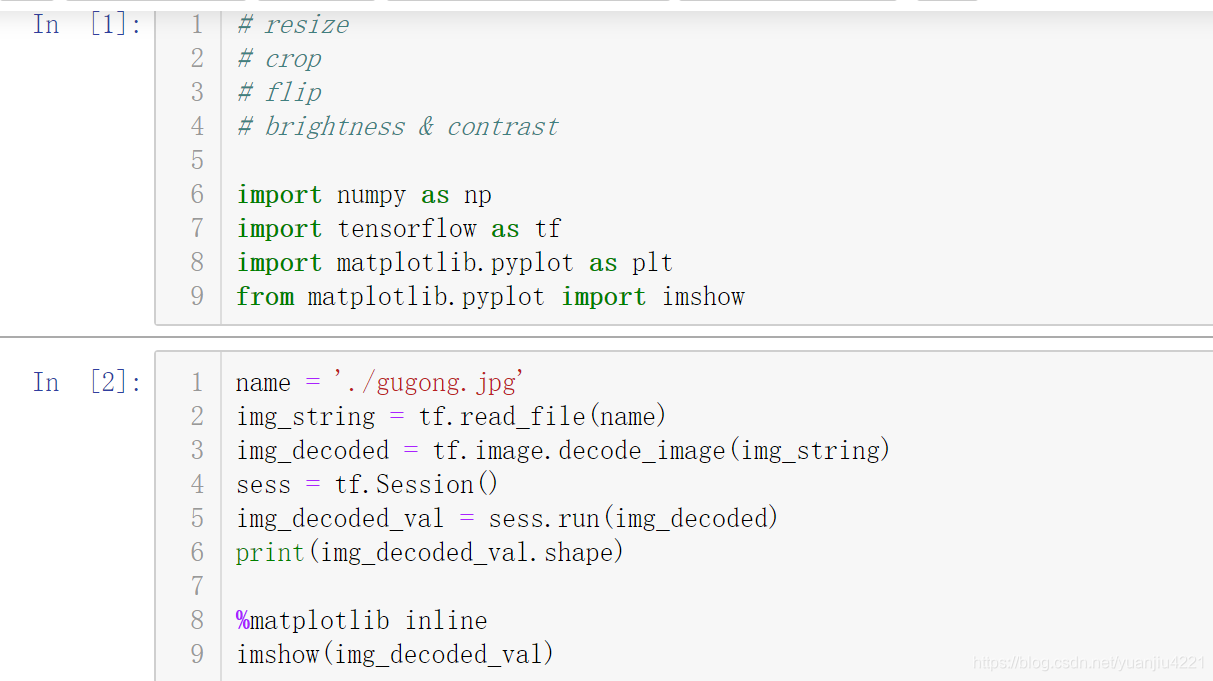Click the 'print(img_decoded_val.shape)' statement
Screen dimensions: 1213x681
(430, 553)
